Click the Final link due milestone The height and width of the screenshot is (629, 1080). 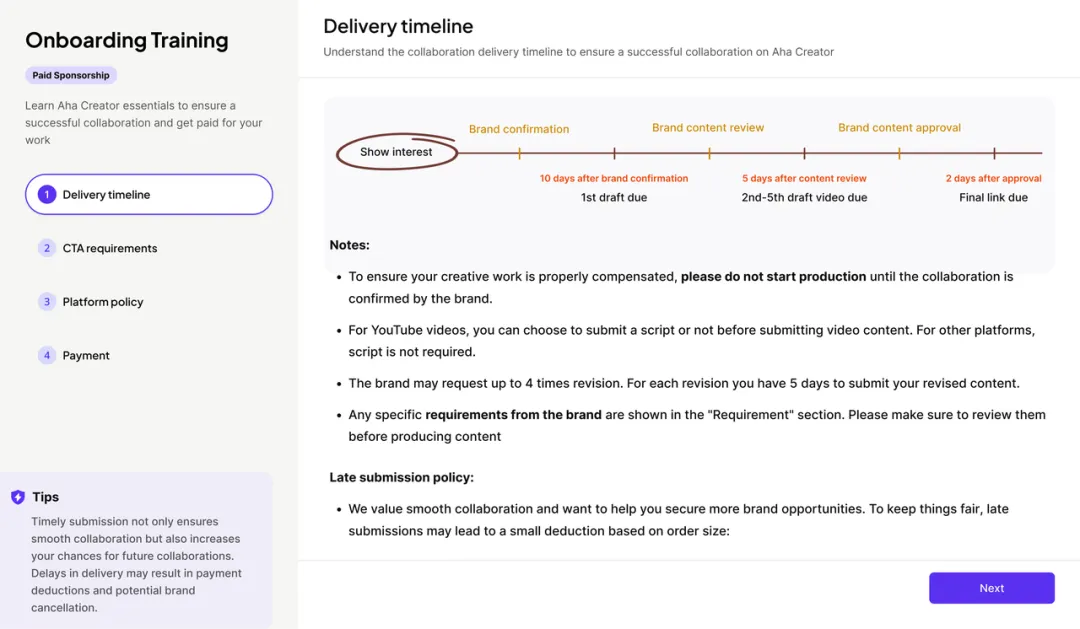pyautogui.click(x=993, y=198)
